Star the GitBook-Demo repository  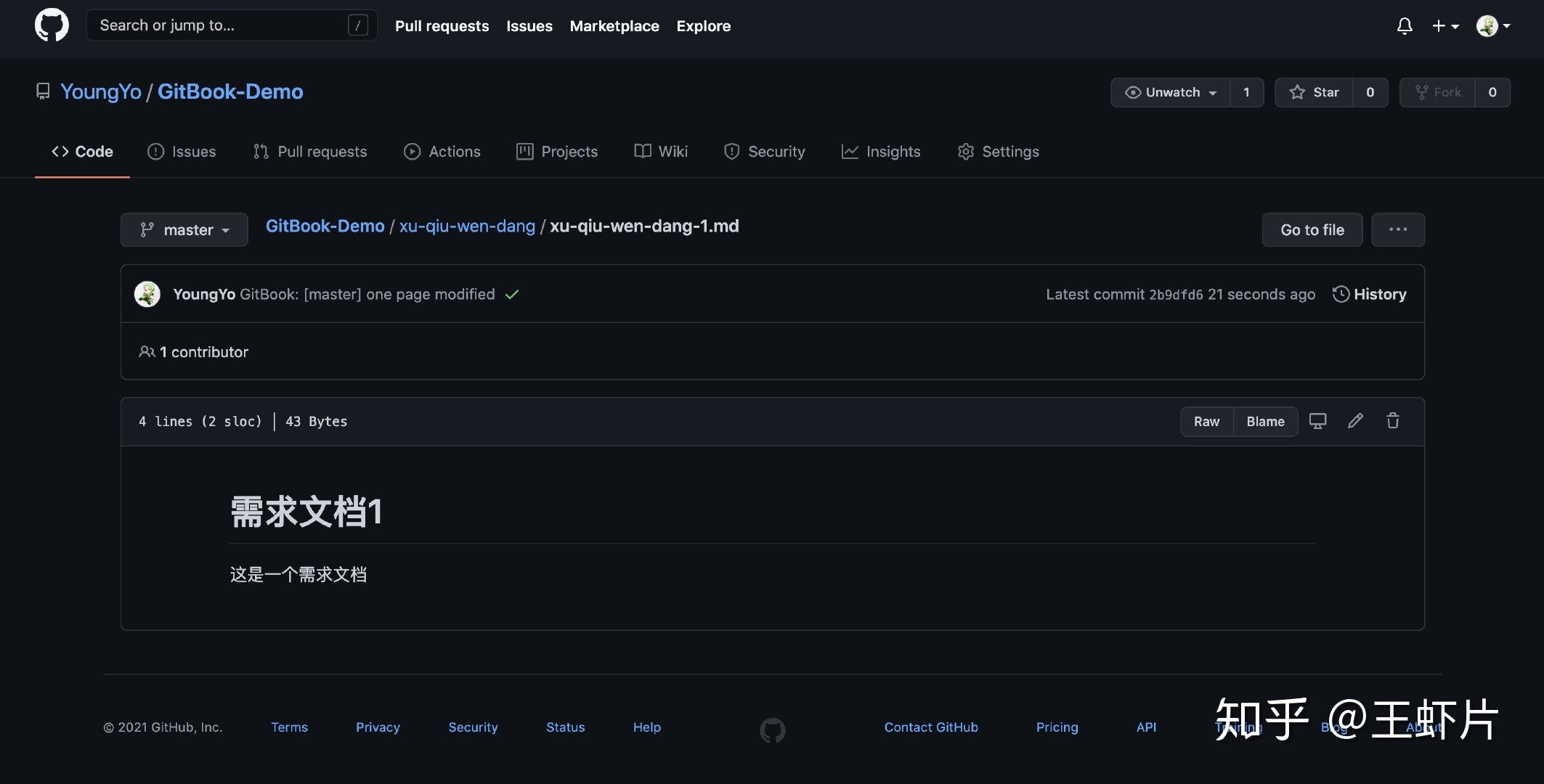1314,92
